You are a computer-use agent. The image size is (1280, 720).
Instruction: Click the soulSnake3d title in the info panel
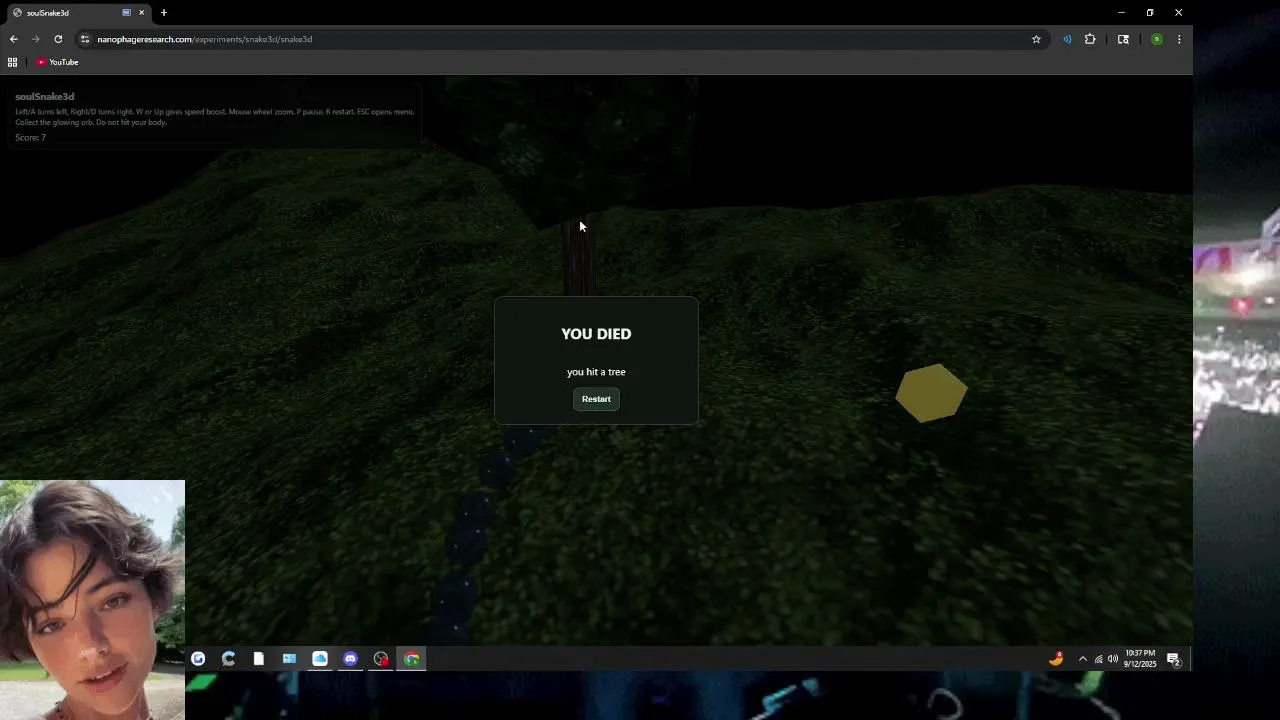coord(45,97)
